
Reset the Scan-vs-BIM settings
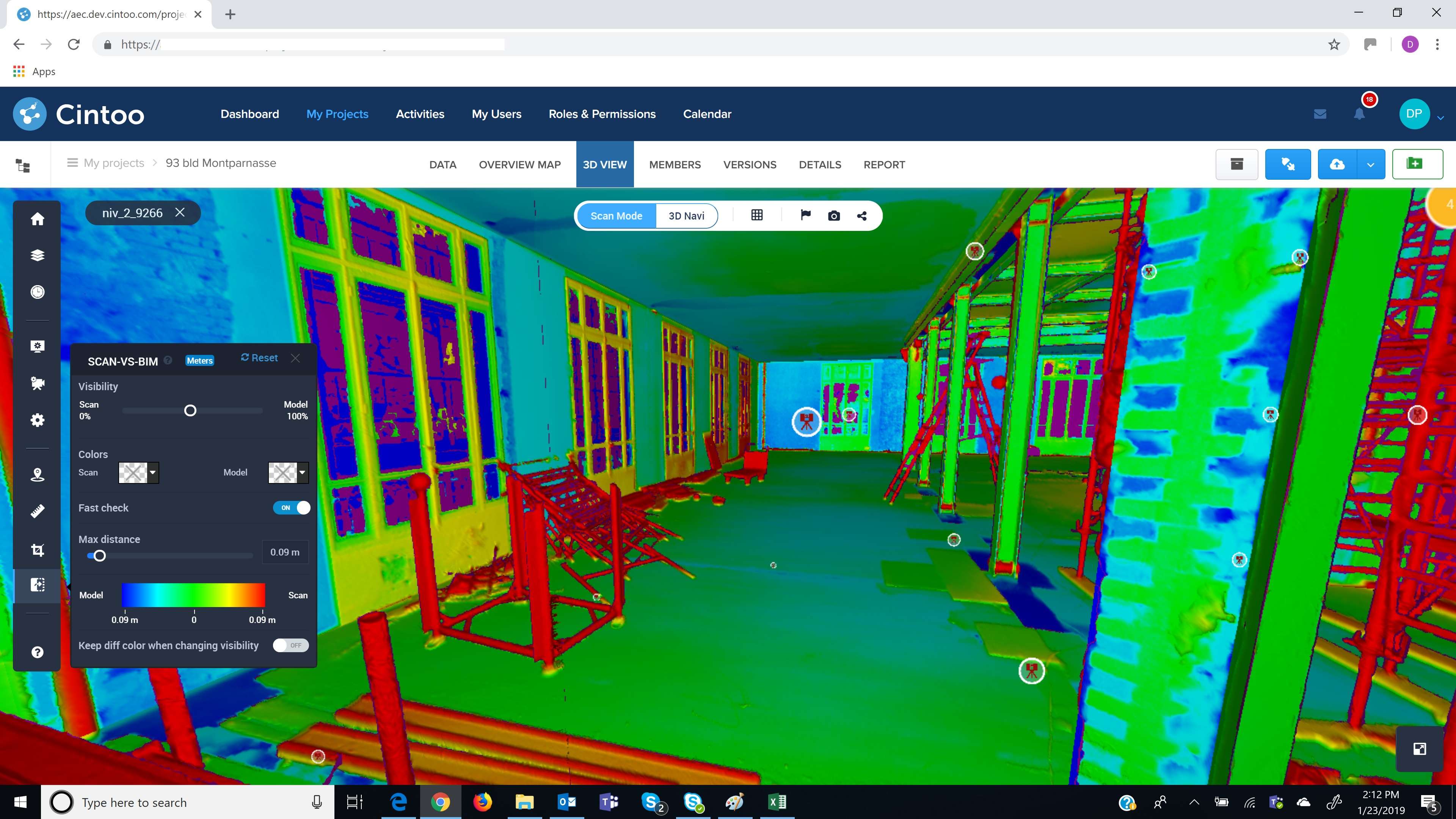[x=259, y=358]
